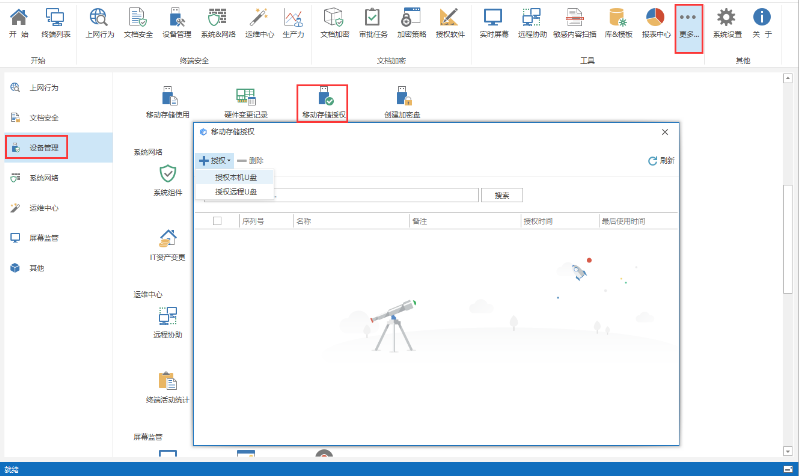Image resolution: width=799 pixels, height=476 pixels.
Task: Open 报表中心 pie chart icon
Action: coord(656,23)
